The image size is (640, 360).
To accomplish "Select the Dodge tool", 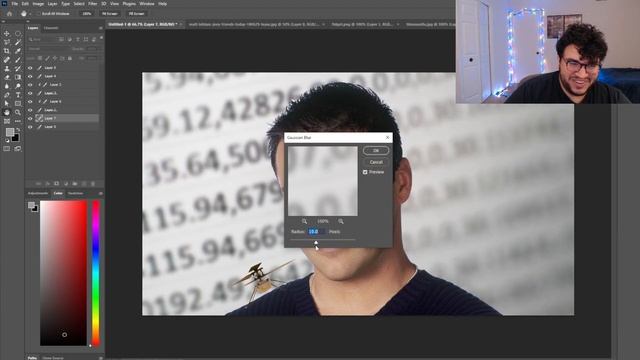I will coord(18,86).
